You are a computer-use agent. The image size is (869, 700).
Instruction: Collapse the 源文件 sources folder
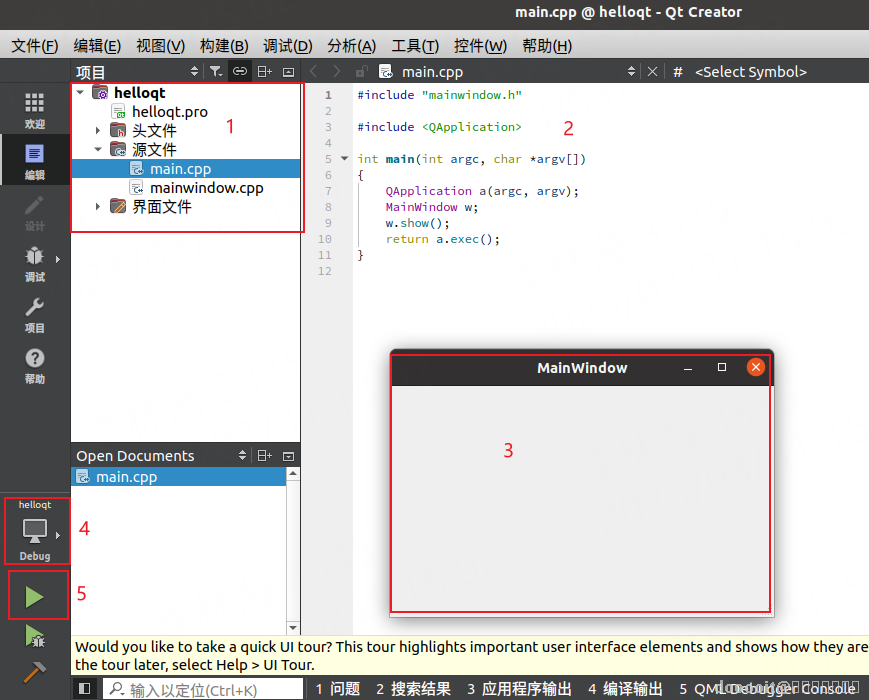click(x=98, y=149)
